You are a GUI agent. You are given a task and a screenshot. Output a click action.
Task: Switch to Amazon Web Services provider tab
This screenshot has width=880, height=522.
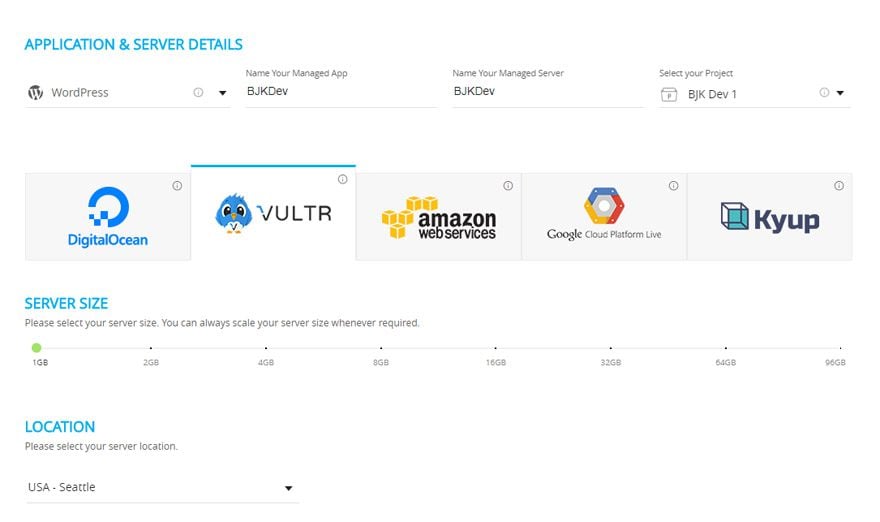pyautogui.click(x=438, y=217)
